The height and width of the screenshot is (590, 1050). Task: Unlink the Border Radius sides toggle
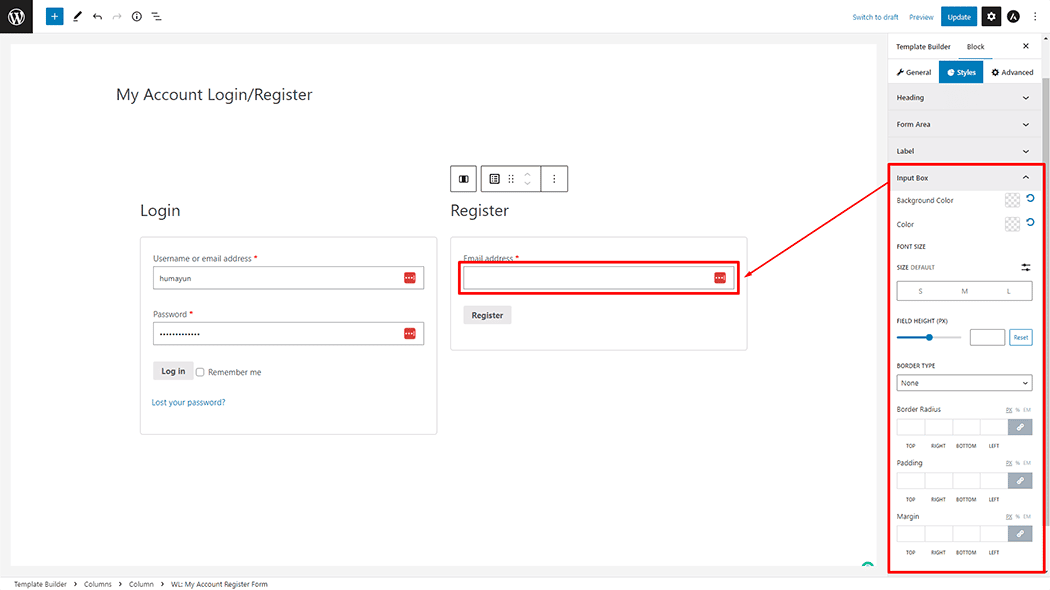point(1020,427)
